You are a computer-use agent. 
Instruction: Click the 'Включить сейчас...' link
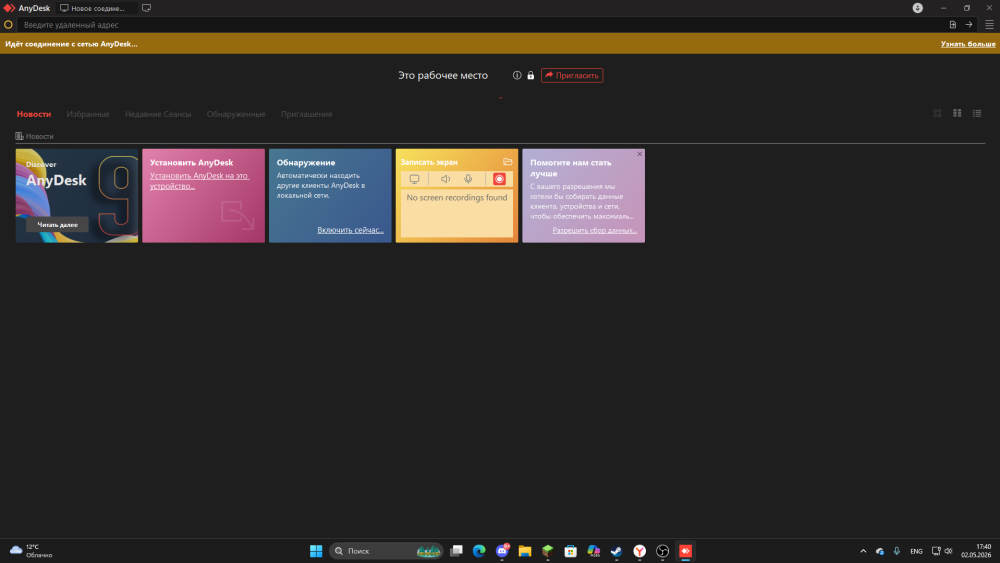coord(351,230)
